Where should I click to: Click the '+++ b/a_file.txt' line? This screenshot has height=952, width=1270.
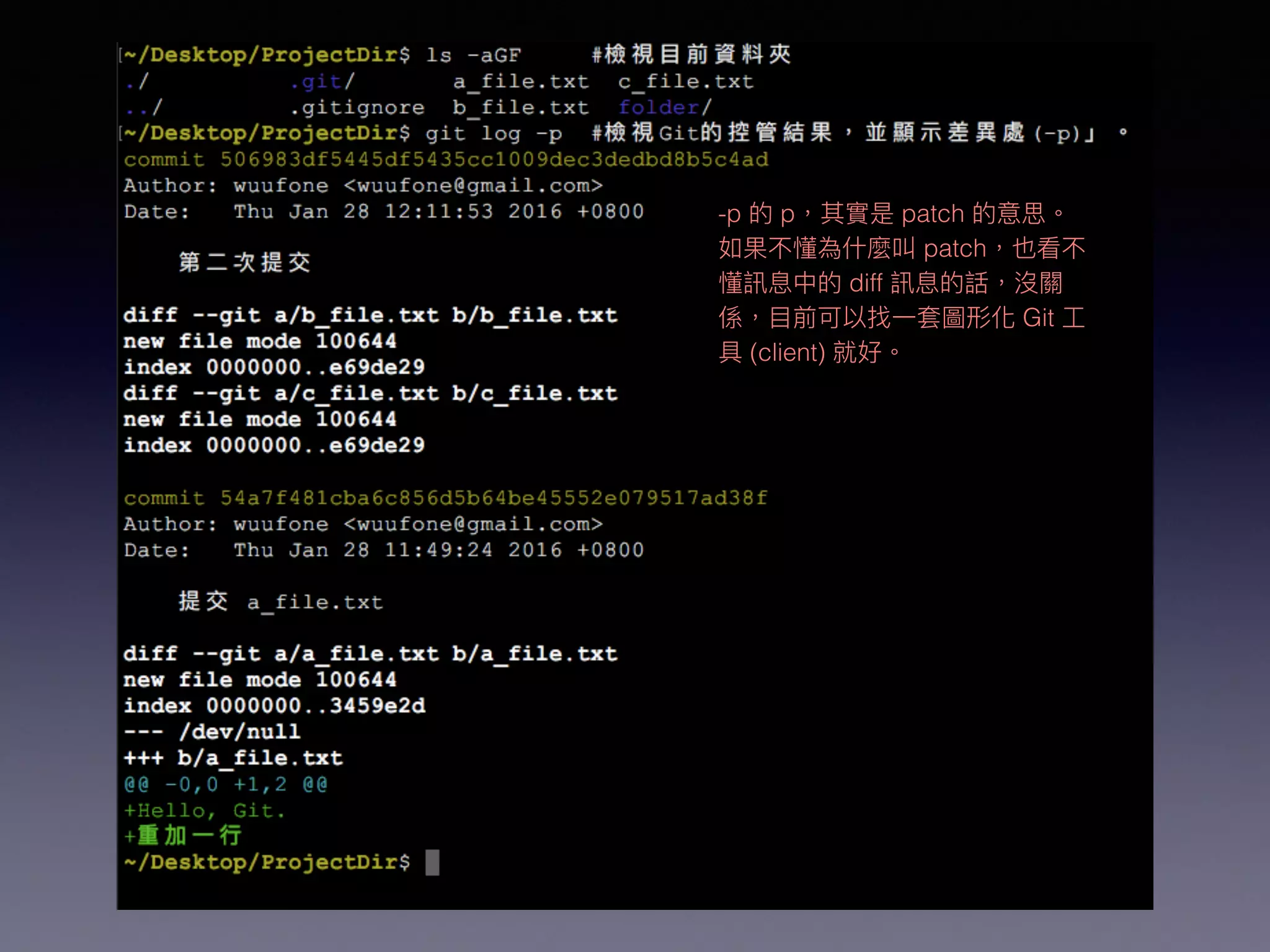coord(233,758)
